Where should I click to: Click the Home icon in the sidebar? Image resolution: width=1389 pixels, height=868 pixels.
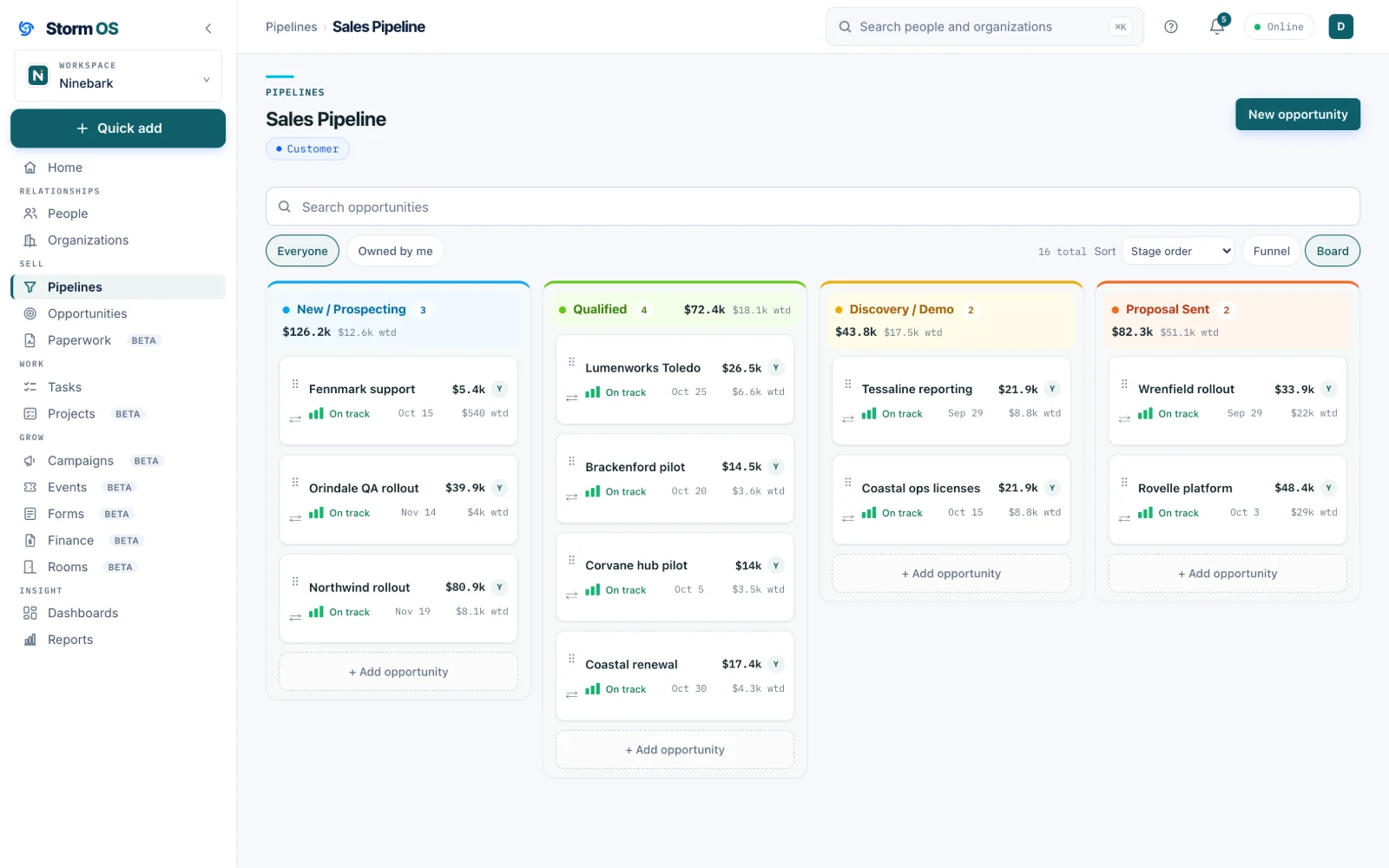point(30,168)
